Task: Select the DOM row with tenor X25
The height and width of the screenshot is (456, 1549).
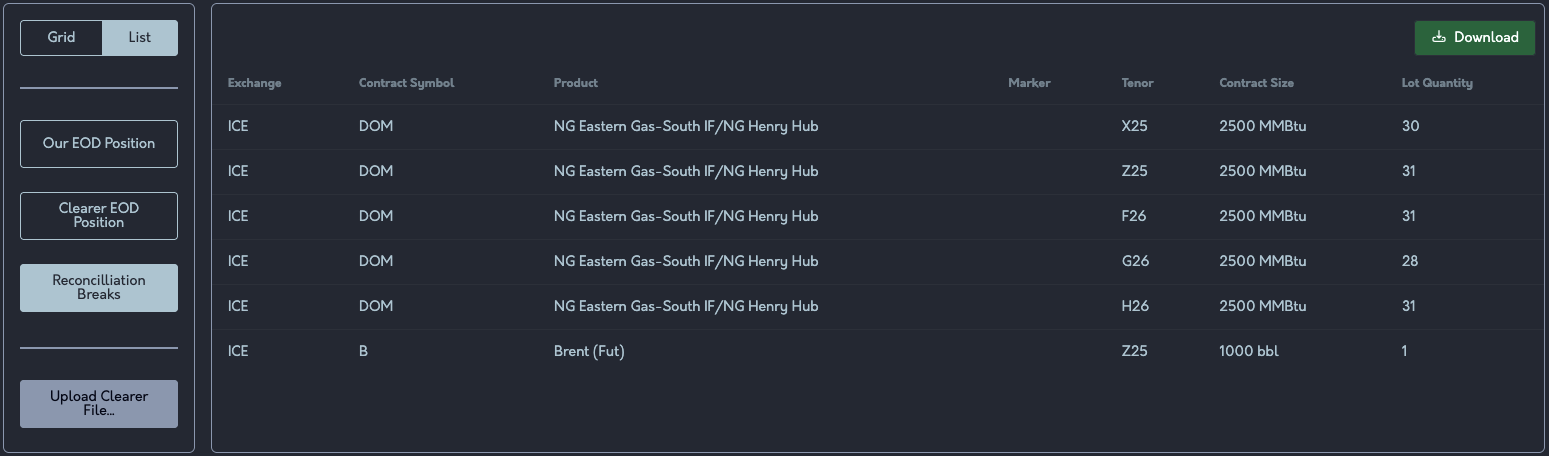Action: pyautogui.click(x=686, y=127)
